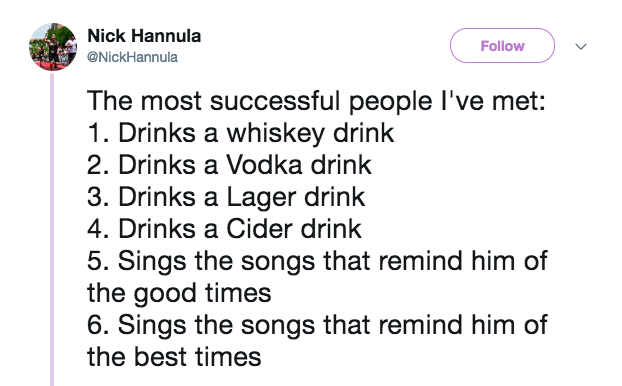
Task: Click the '1. Drinks a whiskey drink' line
Action: [x=240, y=133]
